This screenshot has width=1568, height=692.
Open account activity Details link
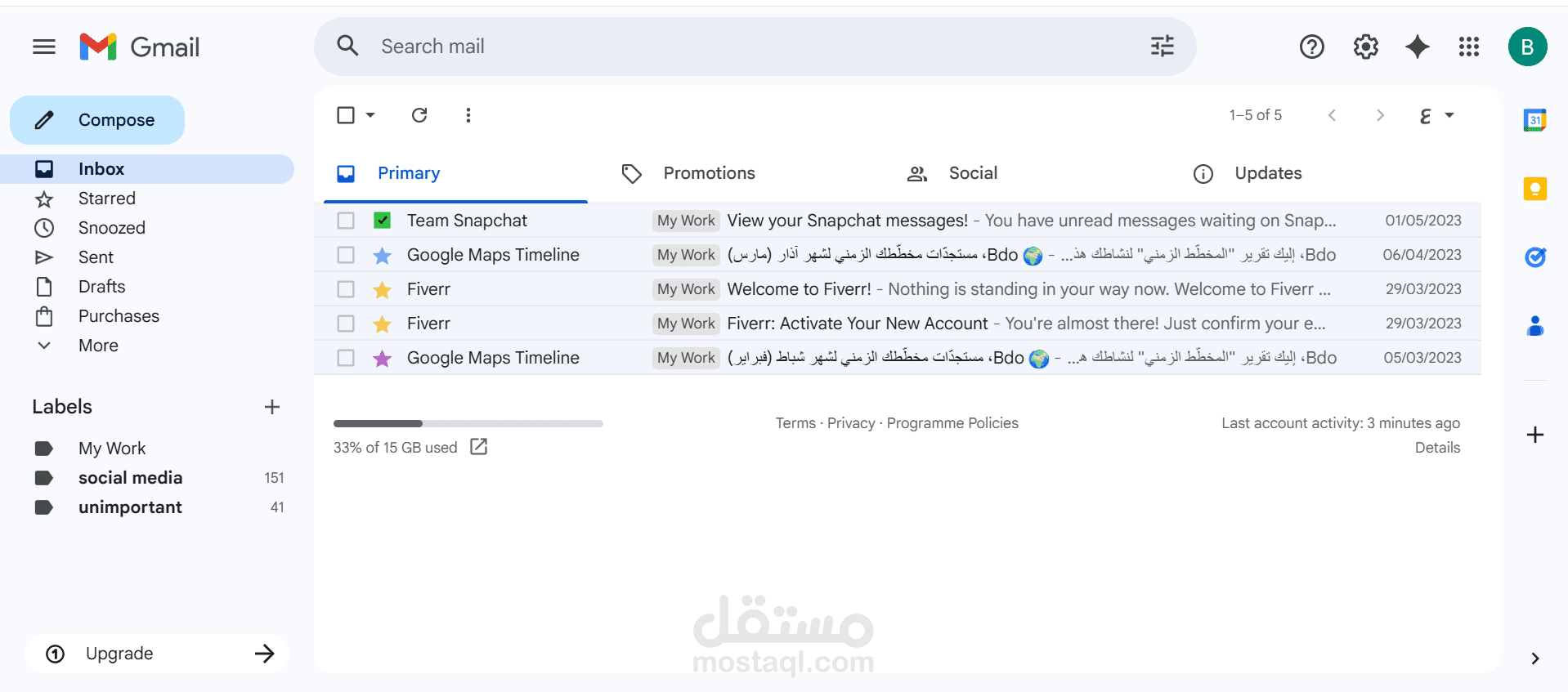tap(1437, 448)
